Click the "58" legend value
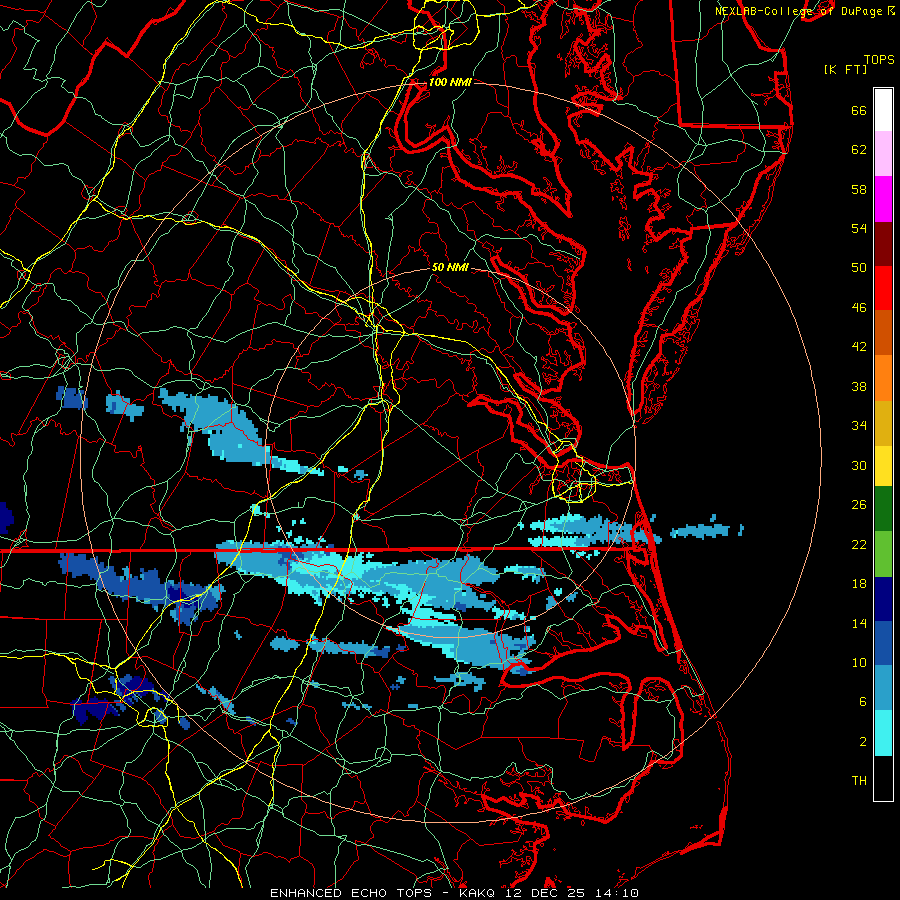The image size is (900, 900). (859, 189)
